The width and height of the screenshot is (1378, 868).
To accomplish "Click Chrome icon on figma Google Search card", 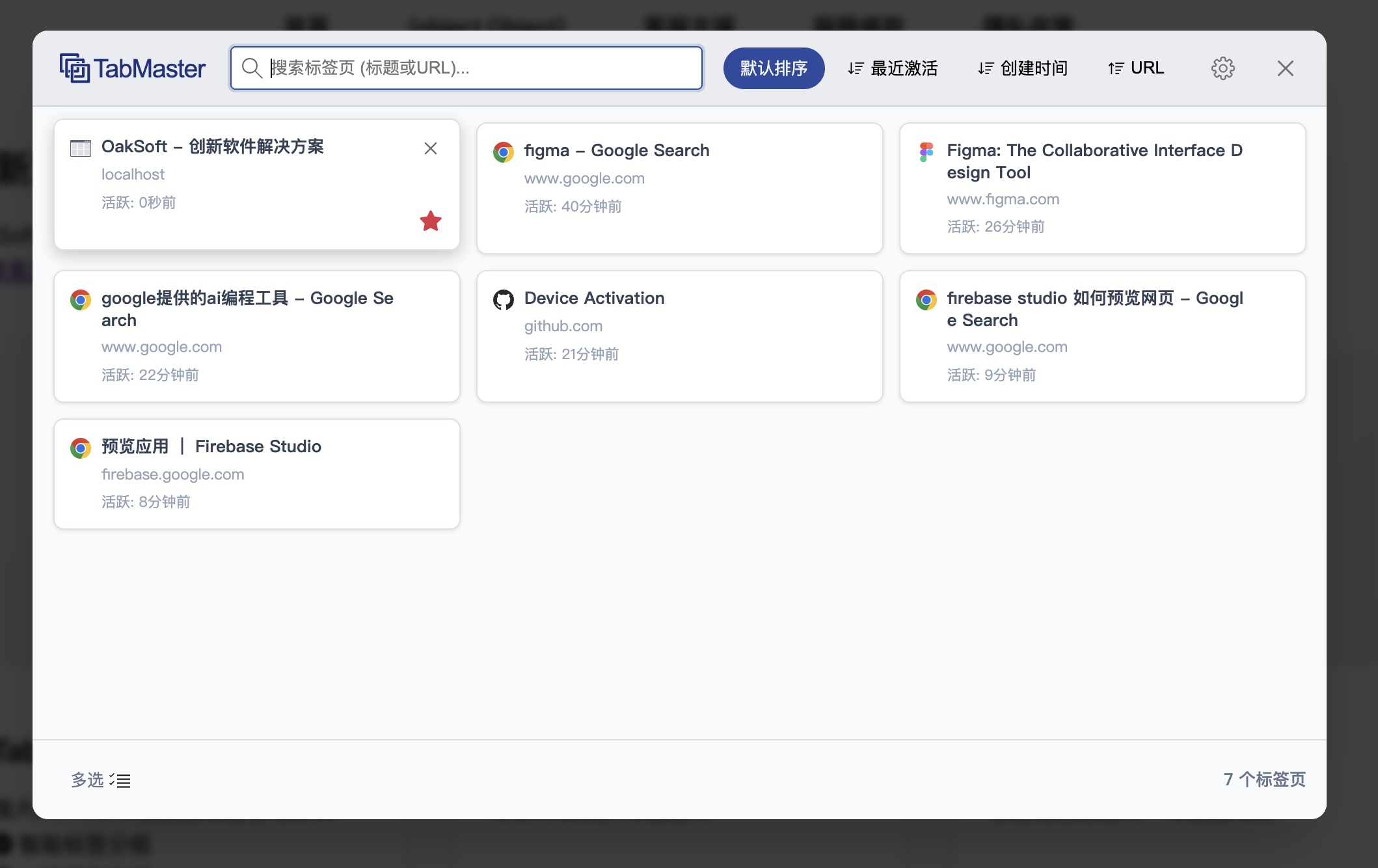I will coord(503,152).
